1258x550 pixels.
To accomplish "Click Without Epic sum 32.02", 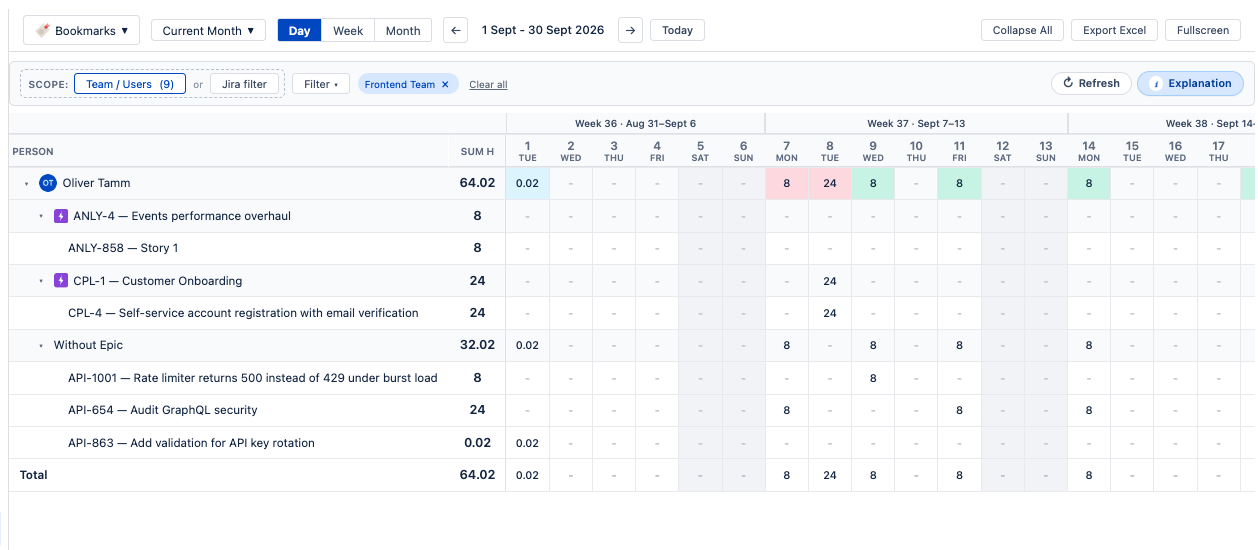I will pos(477,345).
